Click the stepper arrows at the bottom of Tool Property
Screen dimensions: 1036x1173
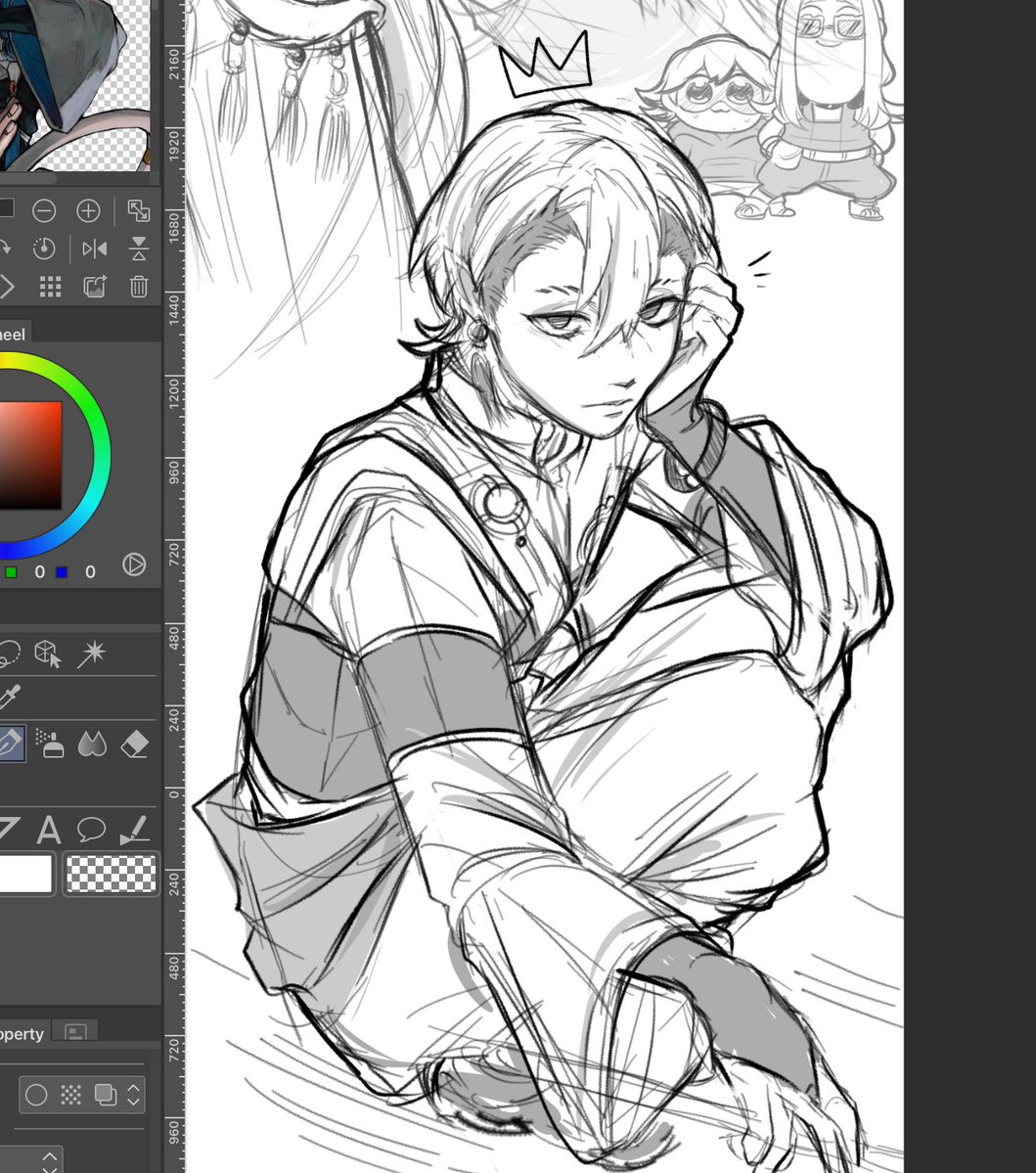[49, 1162]
